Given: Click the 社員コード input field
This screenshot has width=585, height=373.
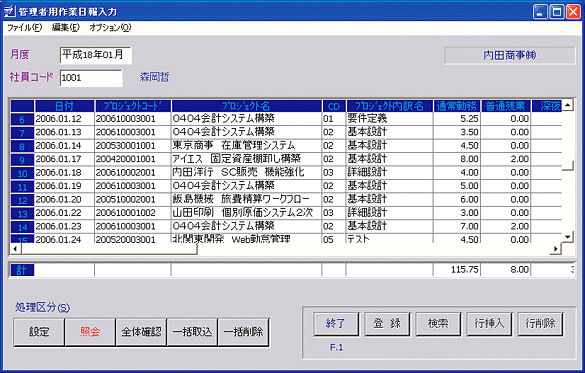Looking at the screenshot, I should coord(91,78).
